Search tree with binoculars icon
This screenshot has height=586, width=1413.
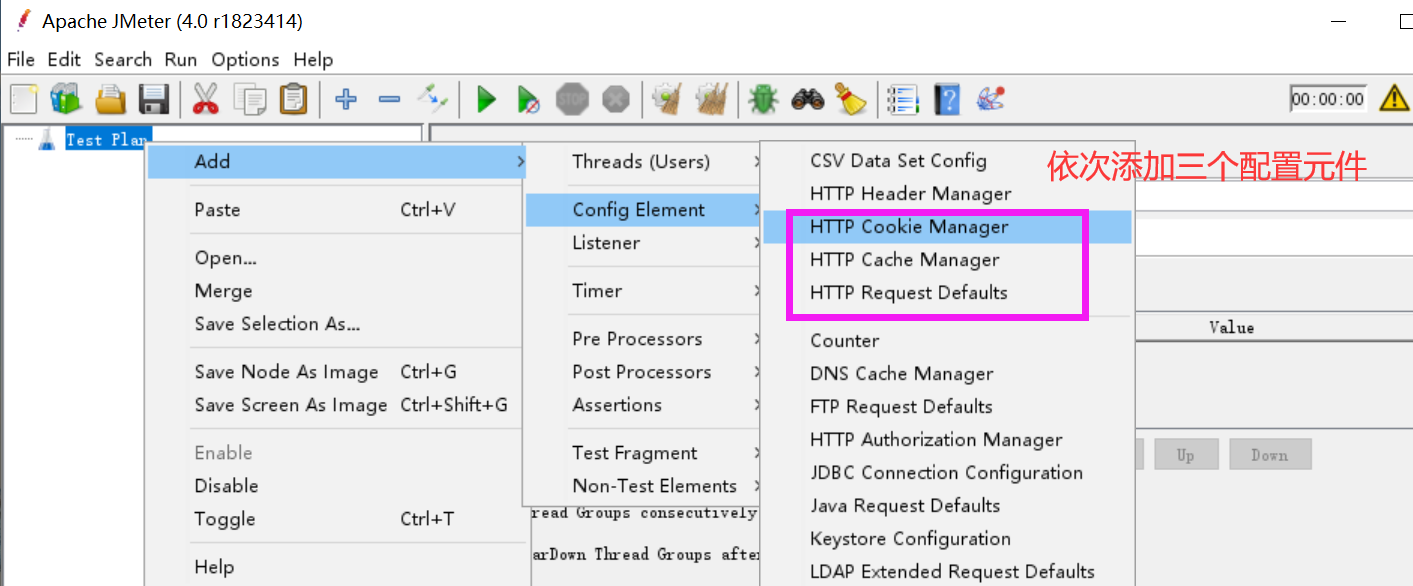[807, 99]
